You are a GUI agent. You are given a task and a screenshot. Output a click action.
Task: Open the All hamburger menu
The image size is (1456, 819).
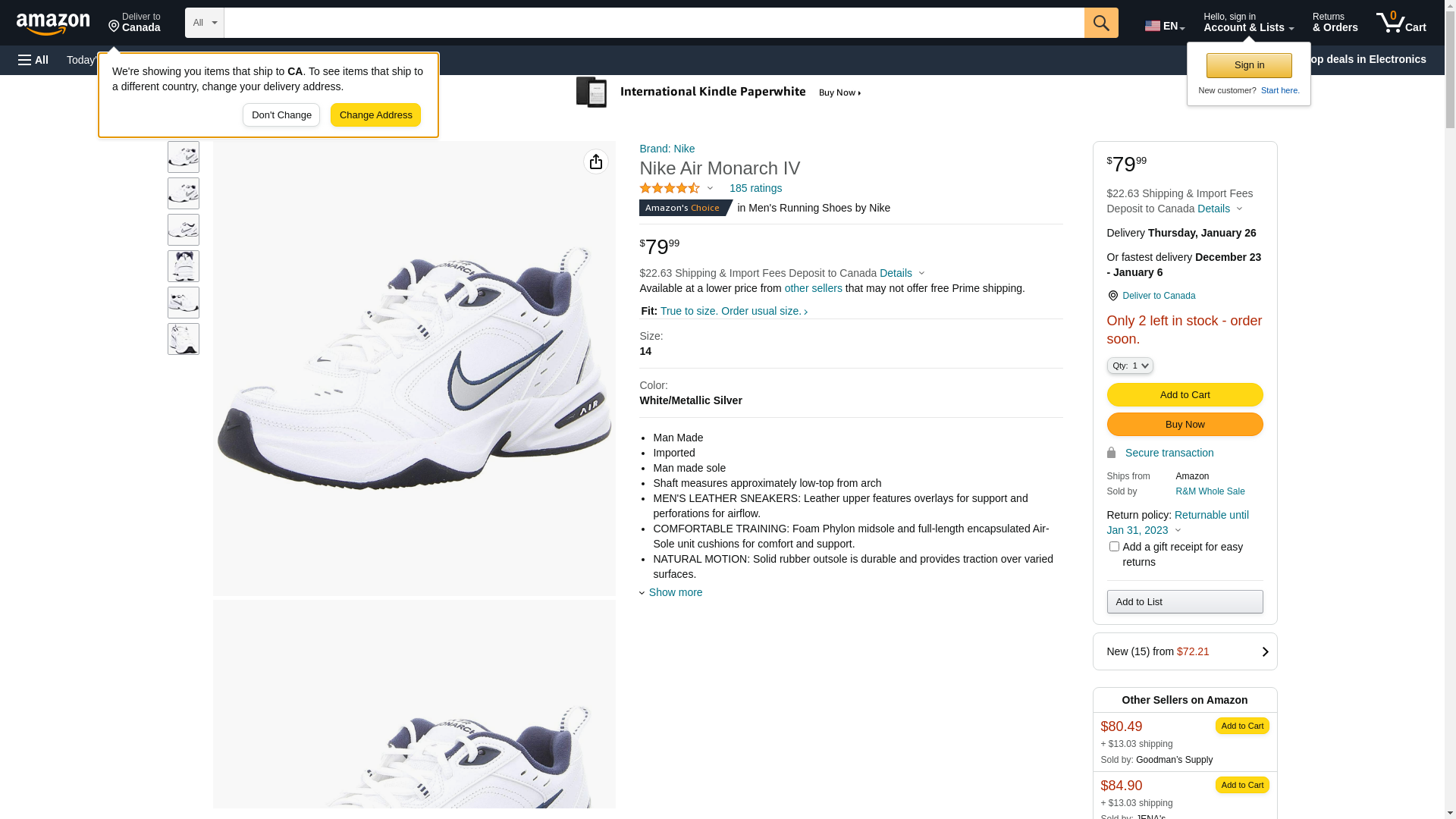[x=33, y=60]
